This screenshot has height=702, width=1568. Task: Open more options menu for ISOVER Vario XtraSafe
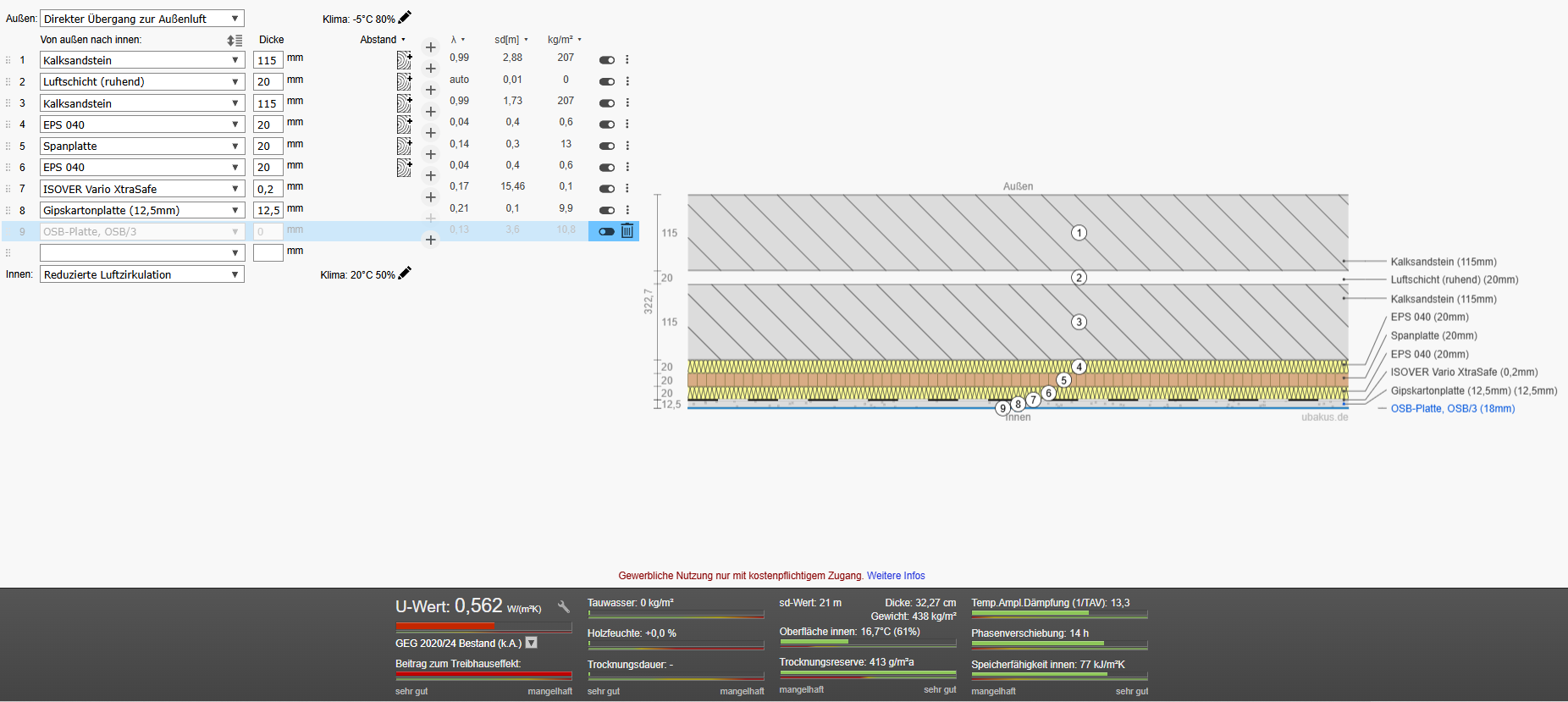pos(627,189)
